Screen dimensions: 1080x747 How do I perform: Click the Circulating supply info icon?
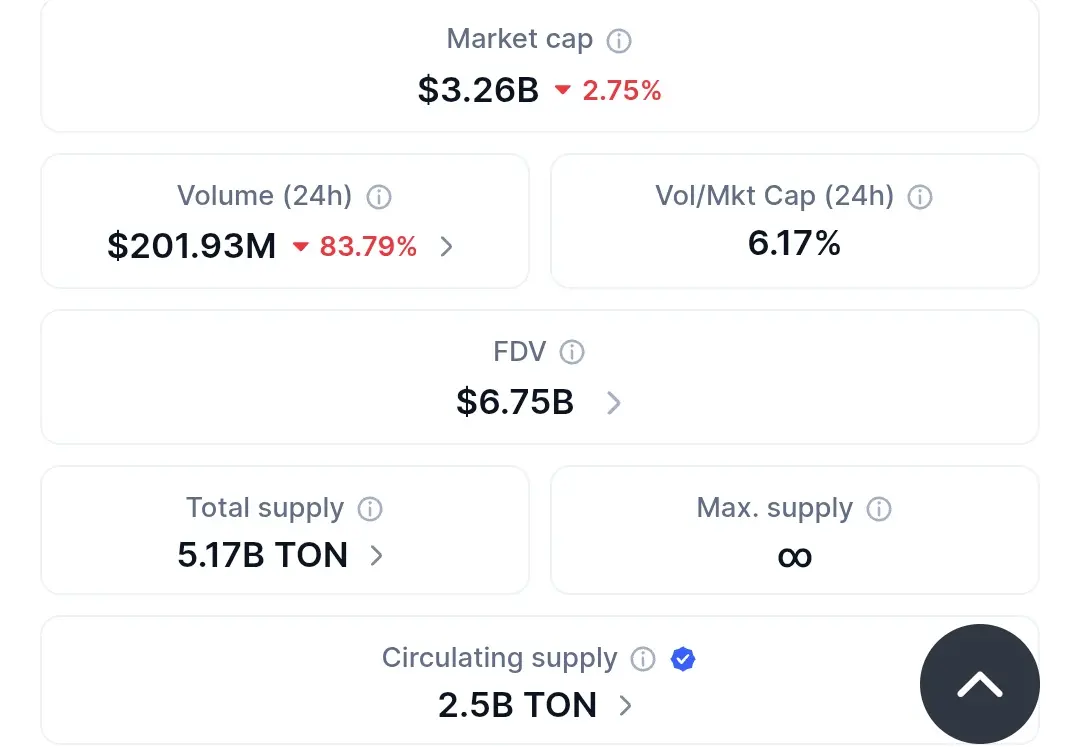click(x=643, y=659)
